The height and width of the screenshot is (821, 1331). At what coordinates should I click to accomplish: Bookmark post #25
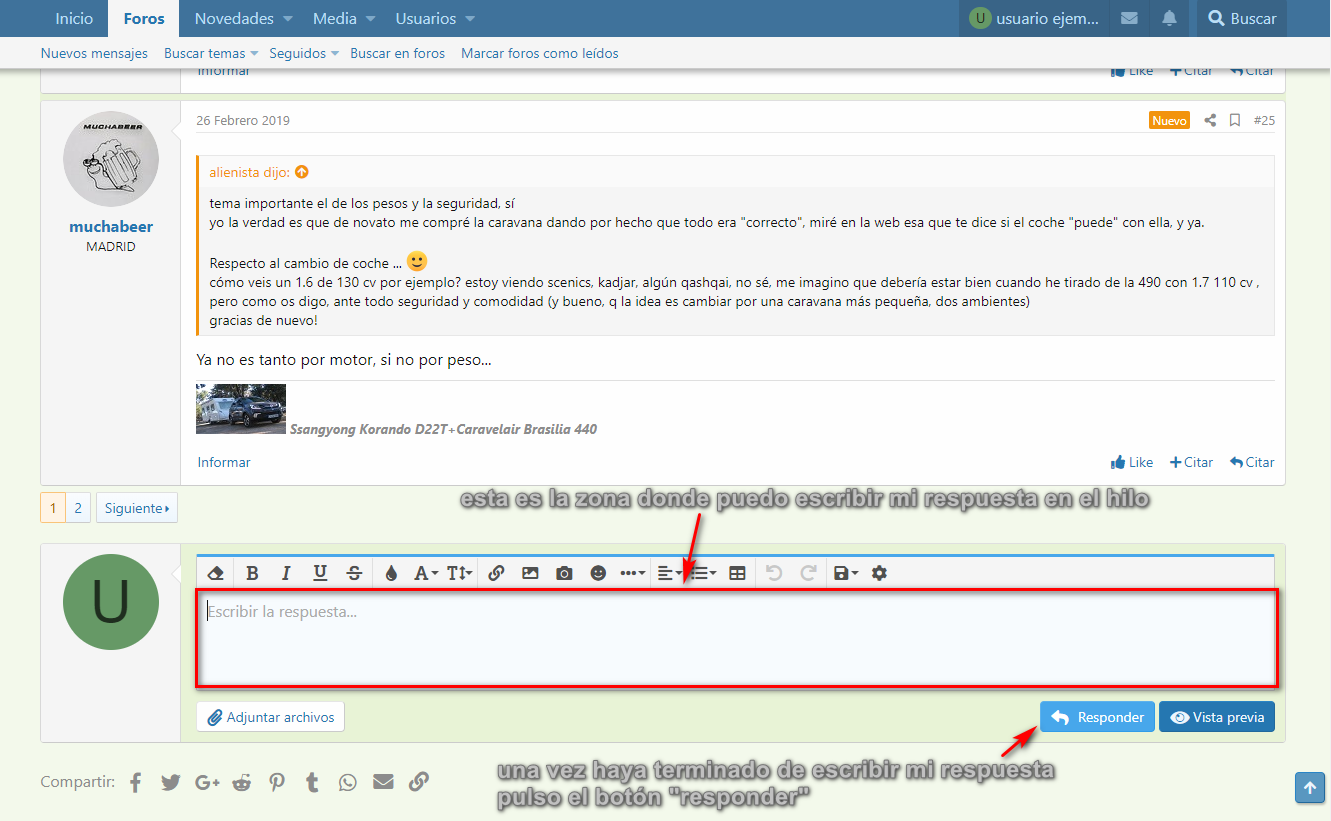[x=1235, y=120]
